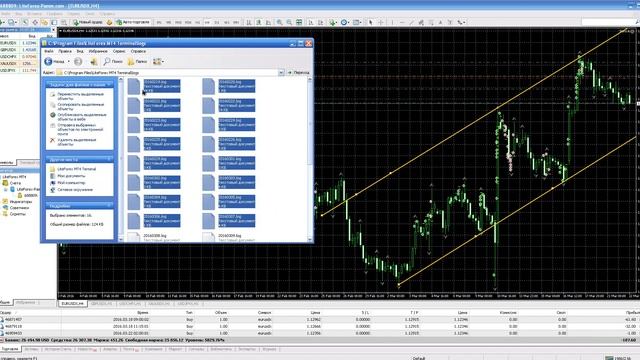The height and width of the screenshot is (360, 640).
Task: Tile chart windows with grid icon
Action: click(x=299, y=22)
